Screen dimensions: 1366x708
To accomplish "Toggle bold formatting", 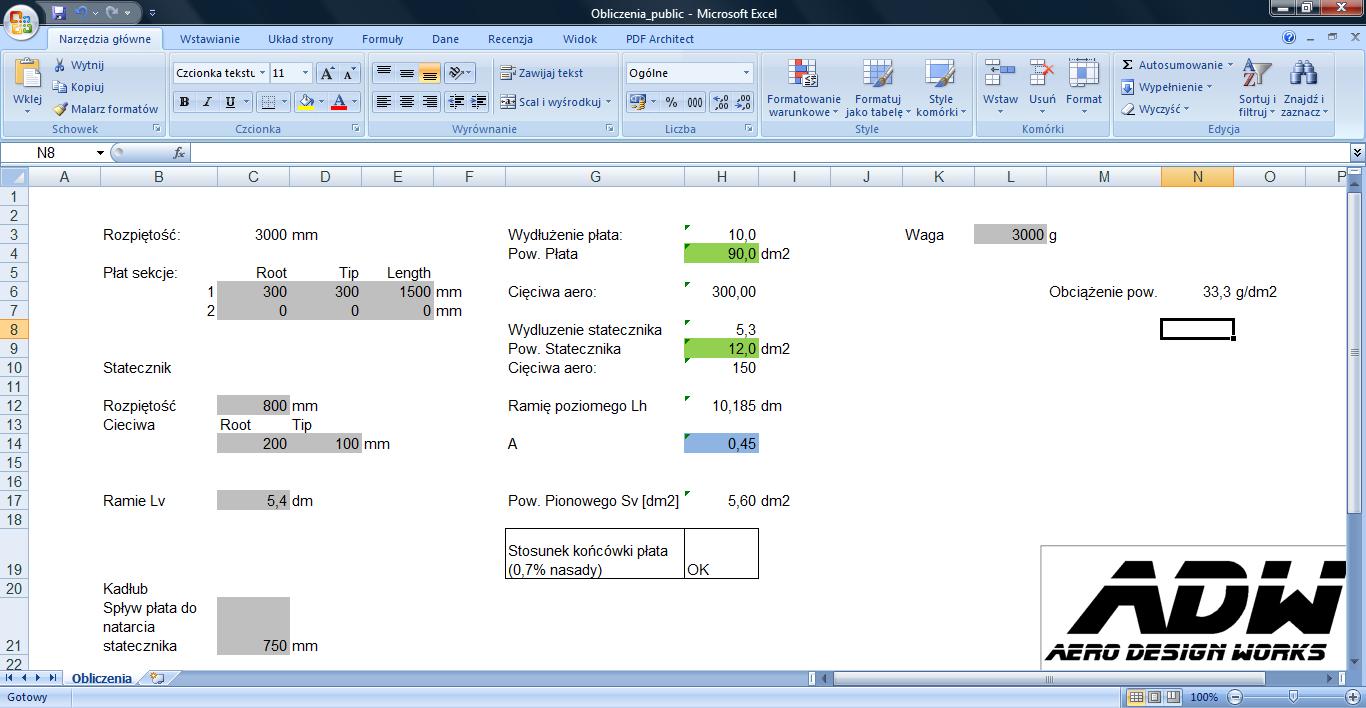I will tap(184, 102).
